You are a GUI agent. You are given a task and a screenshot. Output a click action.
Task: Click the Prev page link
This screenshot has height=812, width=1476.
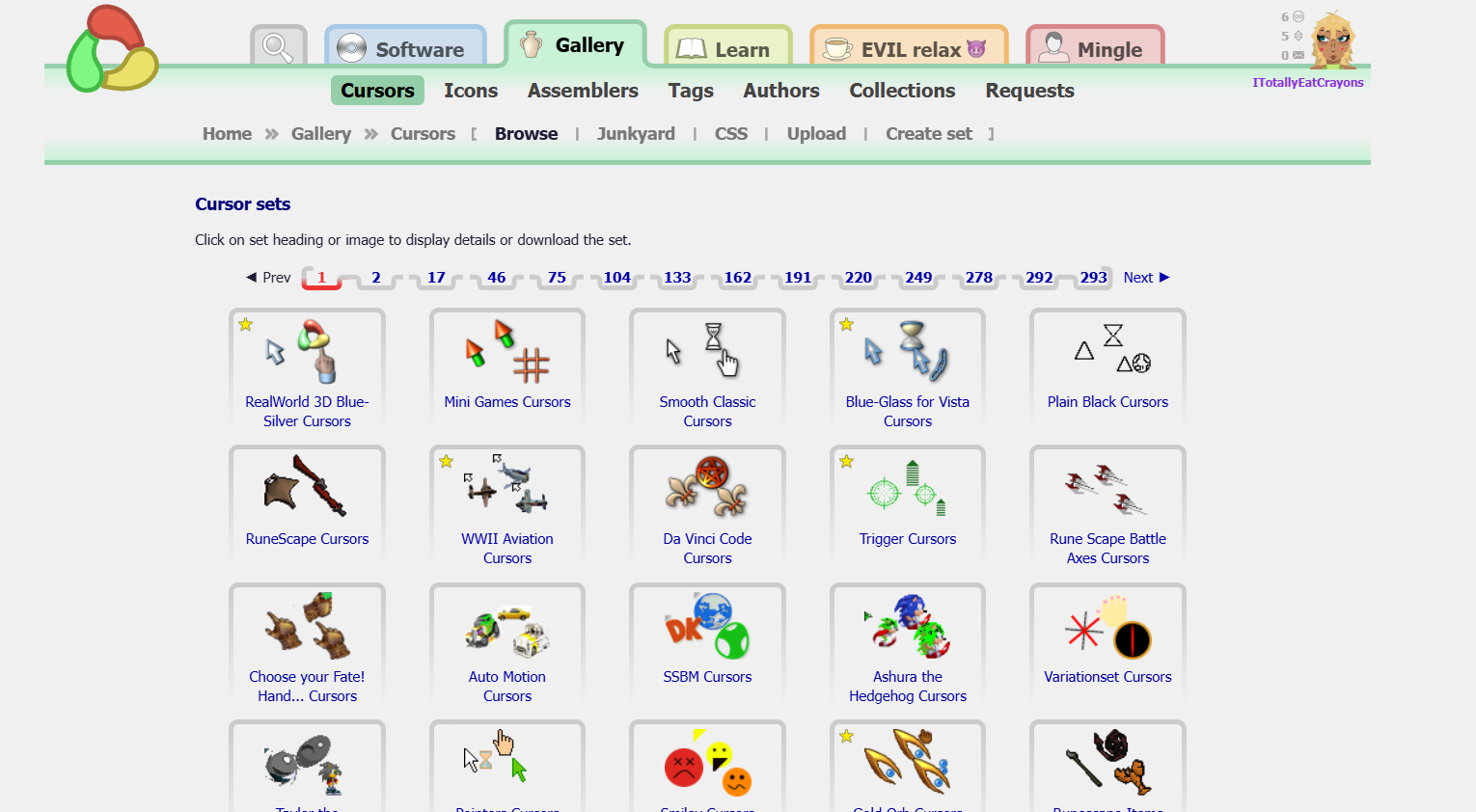point(268,278)
